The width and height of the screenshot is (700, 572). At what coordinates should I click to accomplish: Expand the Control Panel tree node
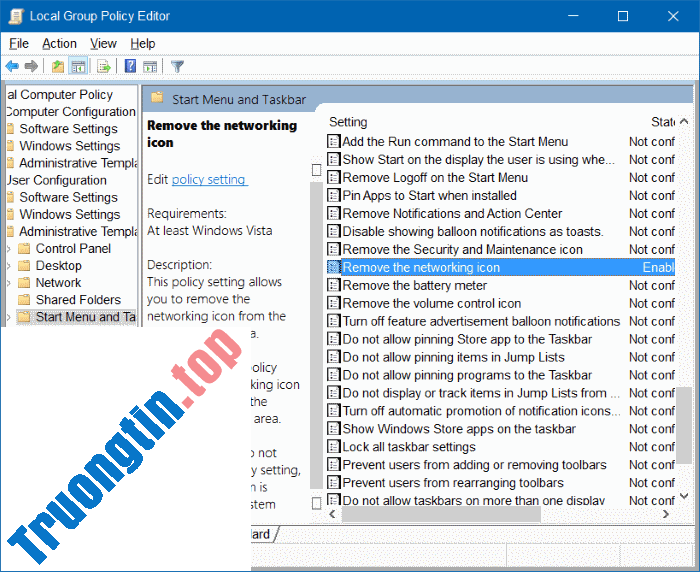coord(8,249)
